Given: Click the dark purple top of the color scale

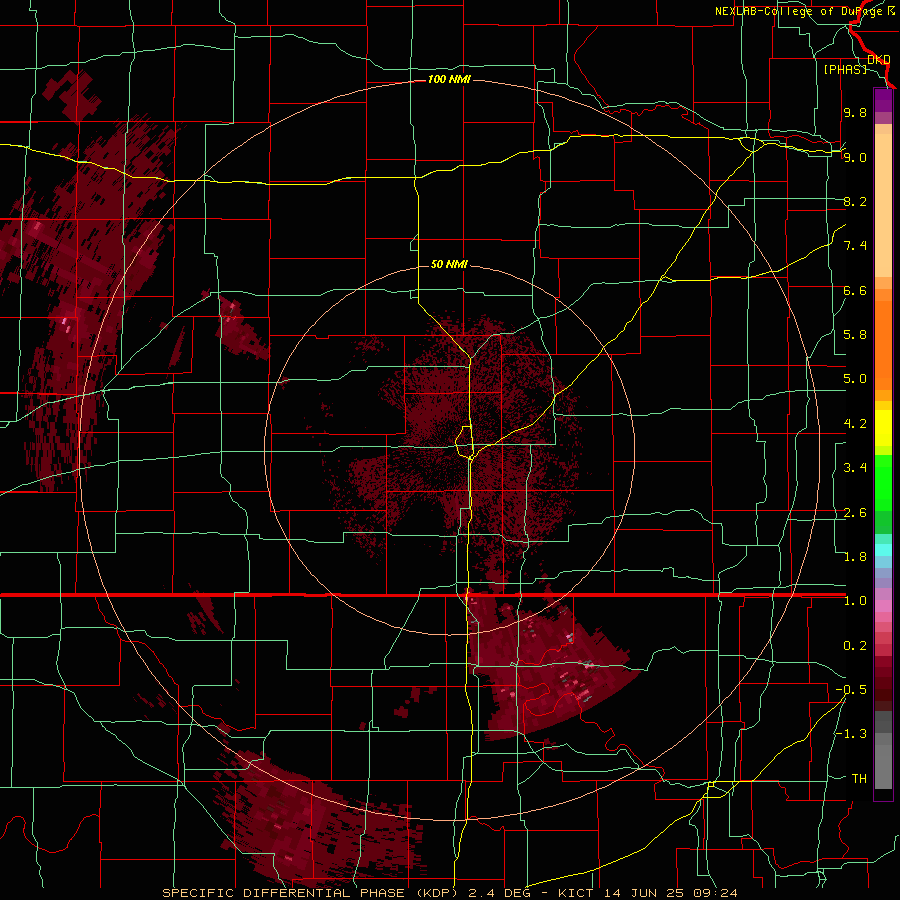Looking at the screenshot, I should tap(883, 100).
